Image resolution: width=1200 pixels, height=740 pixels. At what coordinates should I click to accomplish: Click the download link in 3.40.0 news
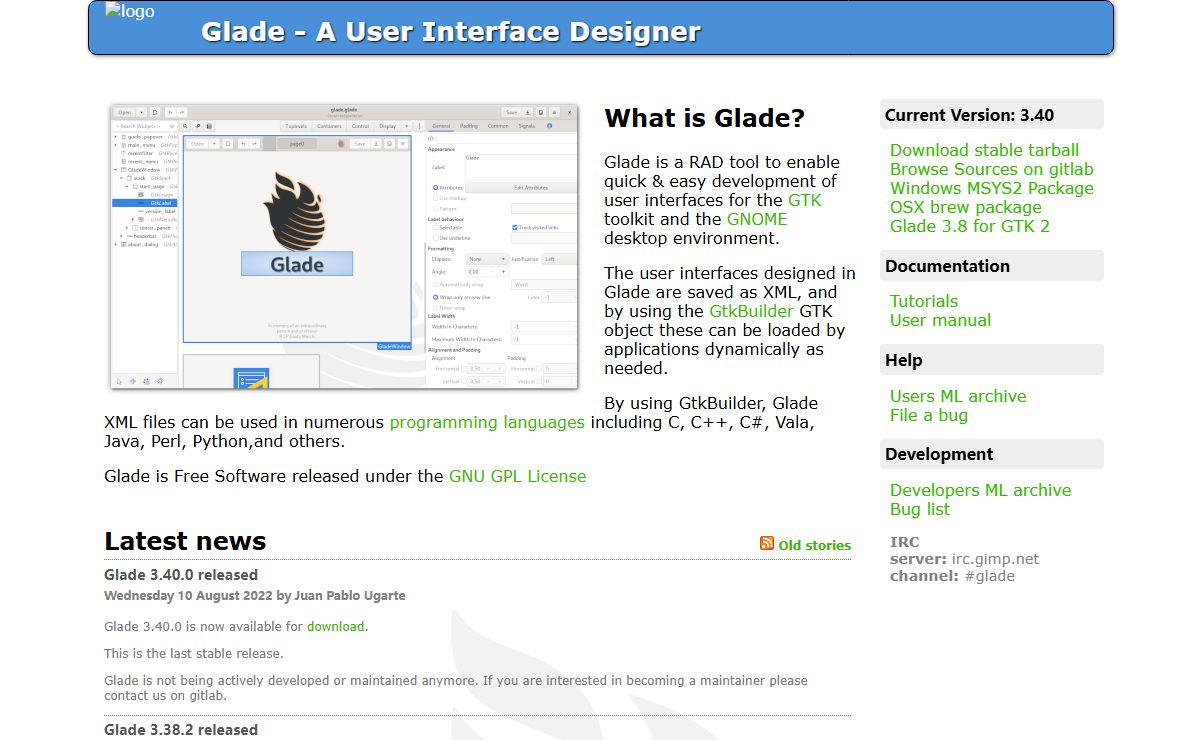coord(335,627)
